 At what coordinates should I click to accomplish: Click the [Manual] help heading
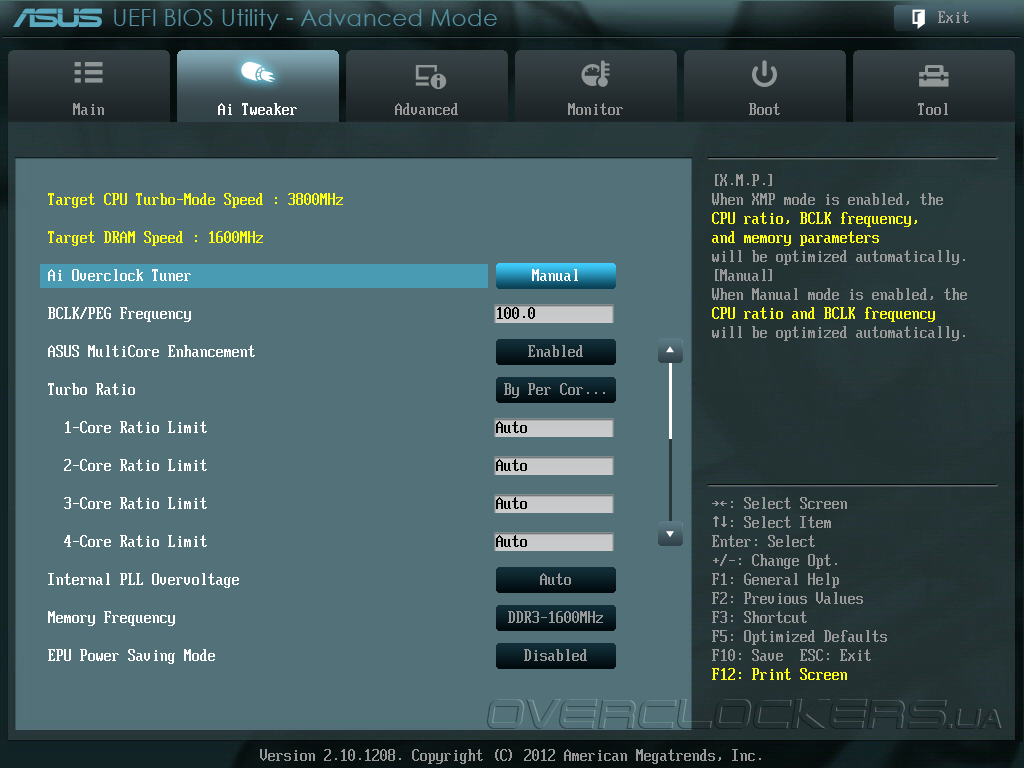coord(744,276)
